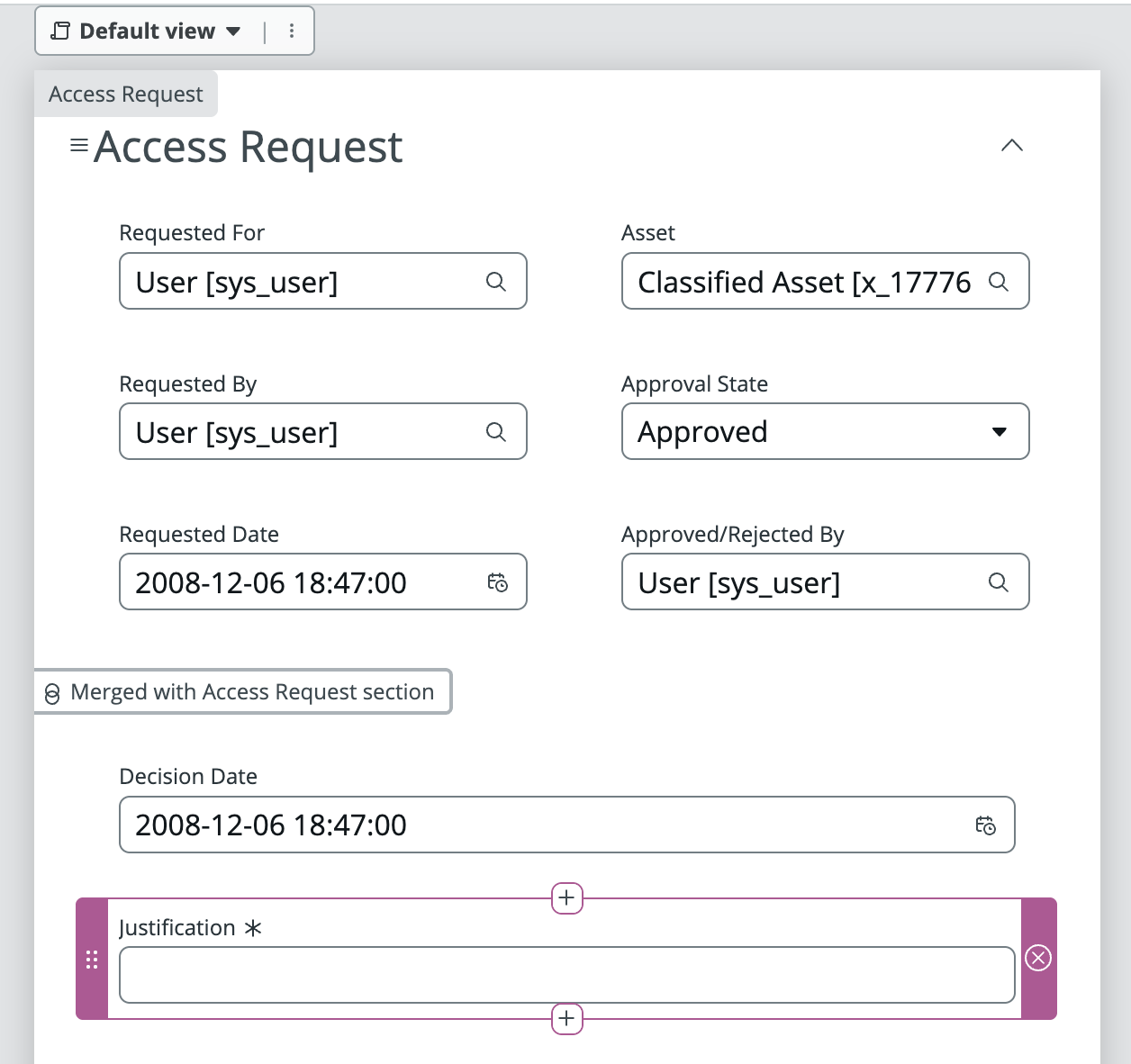
Task: Click inside the empty Justification text field
Action: [566, 974]
